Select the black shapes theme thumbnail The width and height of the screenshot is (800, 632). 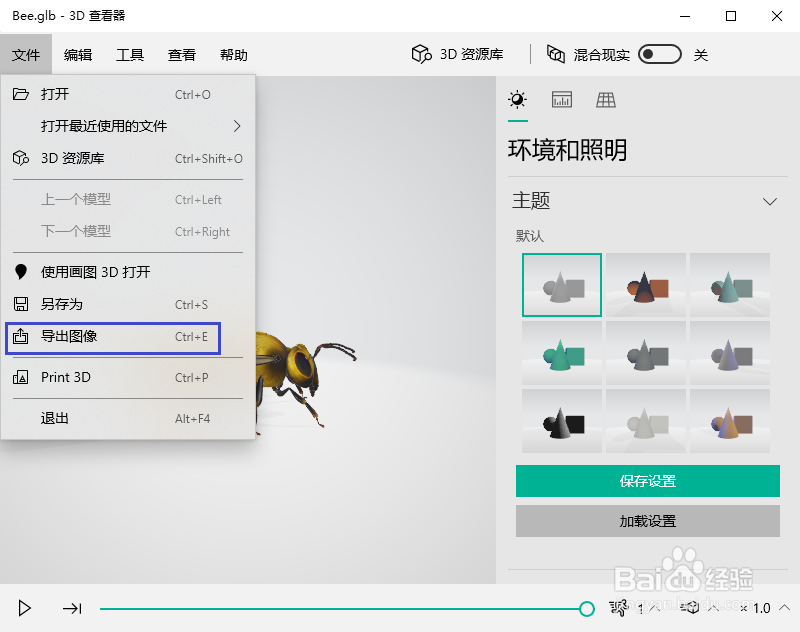click(x=562, y=421)
